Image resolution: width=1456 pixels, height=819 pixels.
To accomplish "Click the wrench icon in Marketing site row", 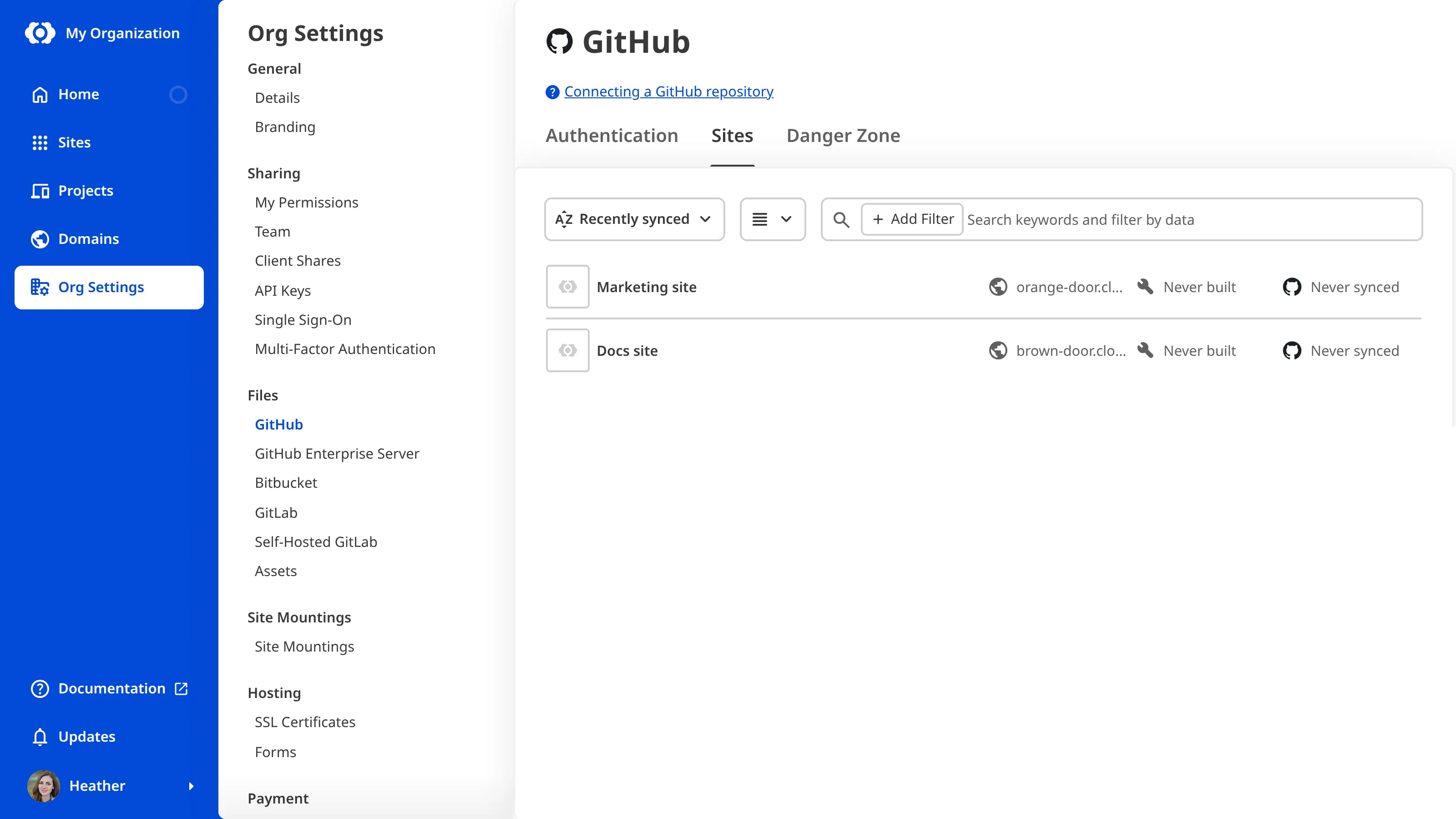I will [x=1145, y=287].
